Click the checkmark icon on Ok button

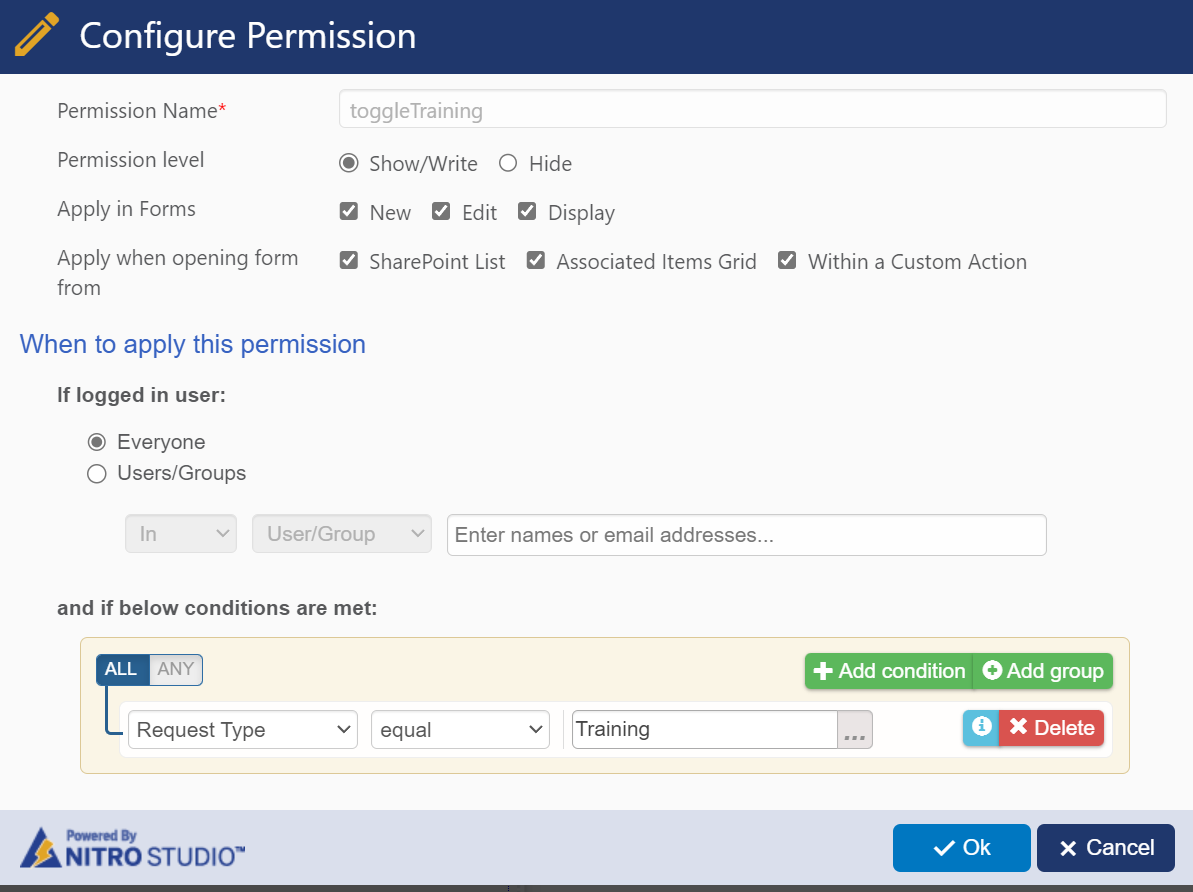pyautogui.click(x=944, y=848)
